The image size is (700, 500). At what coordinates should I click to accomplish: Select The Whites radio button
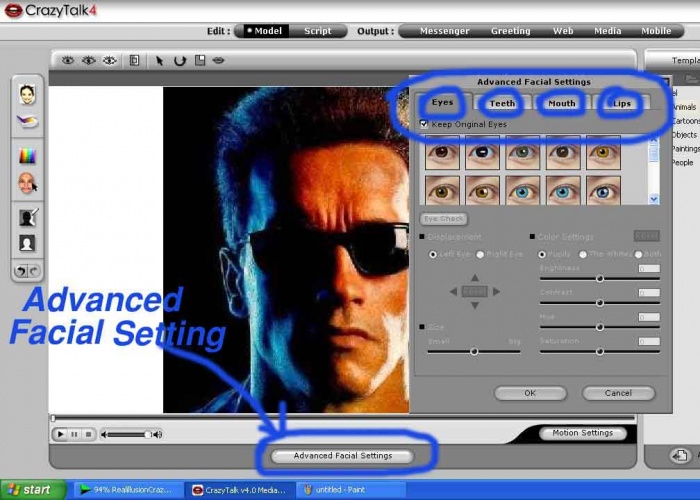point(583,254)
